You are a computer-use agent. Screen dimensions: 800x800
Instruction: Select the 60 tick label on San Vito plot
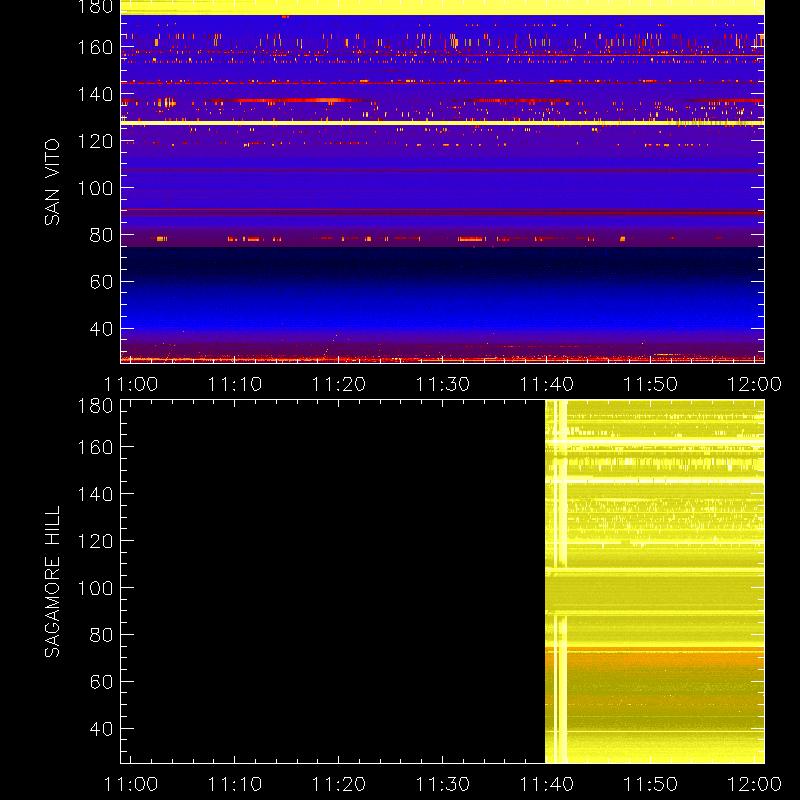(x=101, y=282)
